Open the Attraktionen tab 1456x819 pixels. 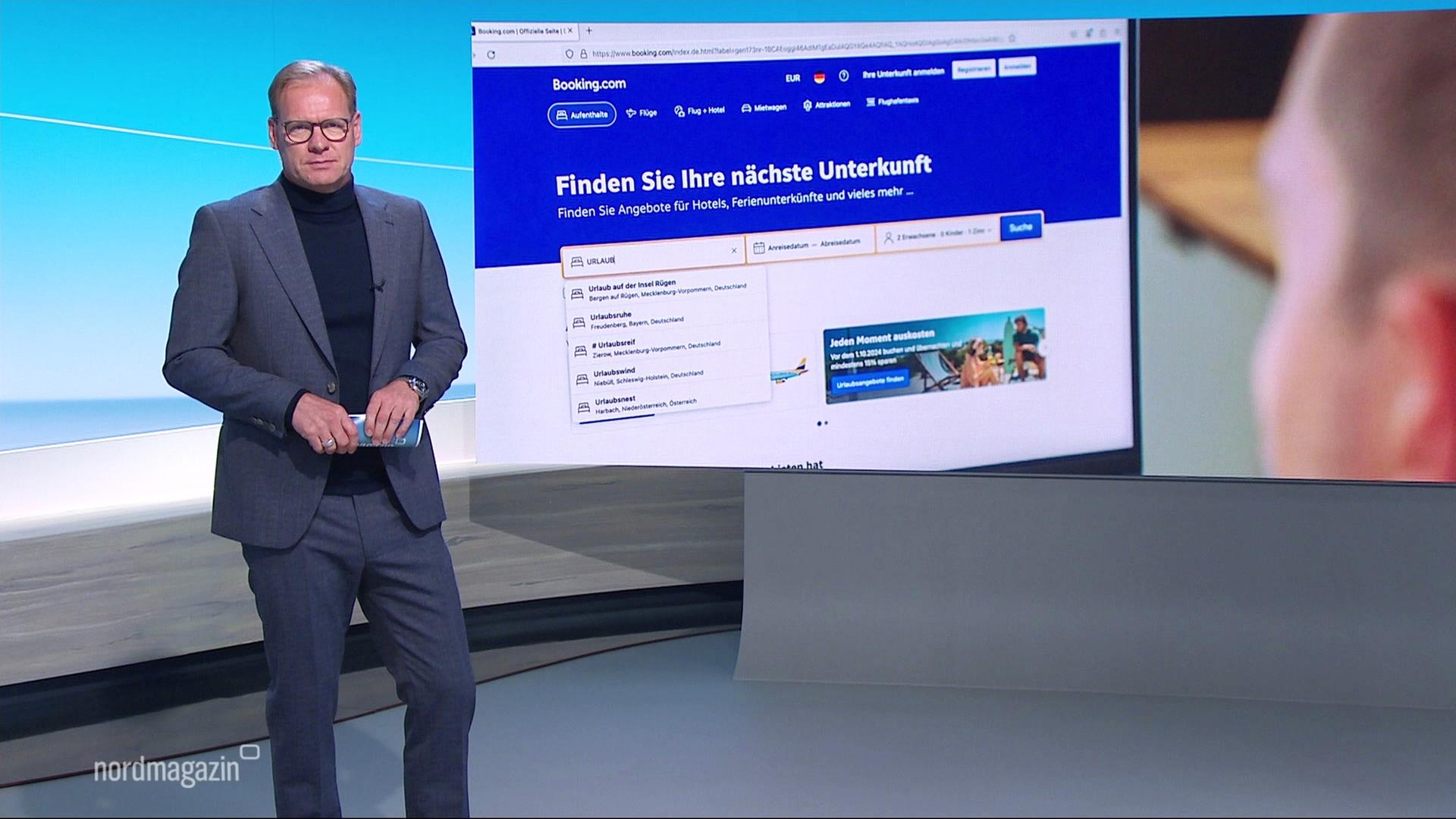(x=827, y=105)
